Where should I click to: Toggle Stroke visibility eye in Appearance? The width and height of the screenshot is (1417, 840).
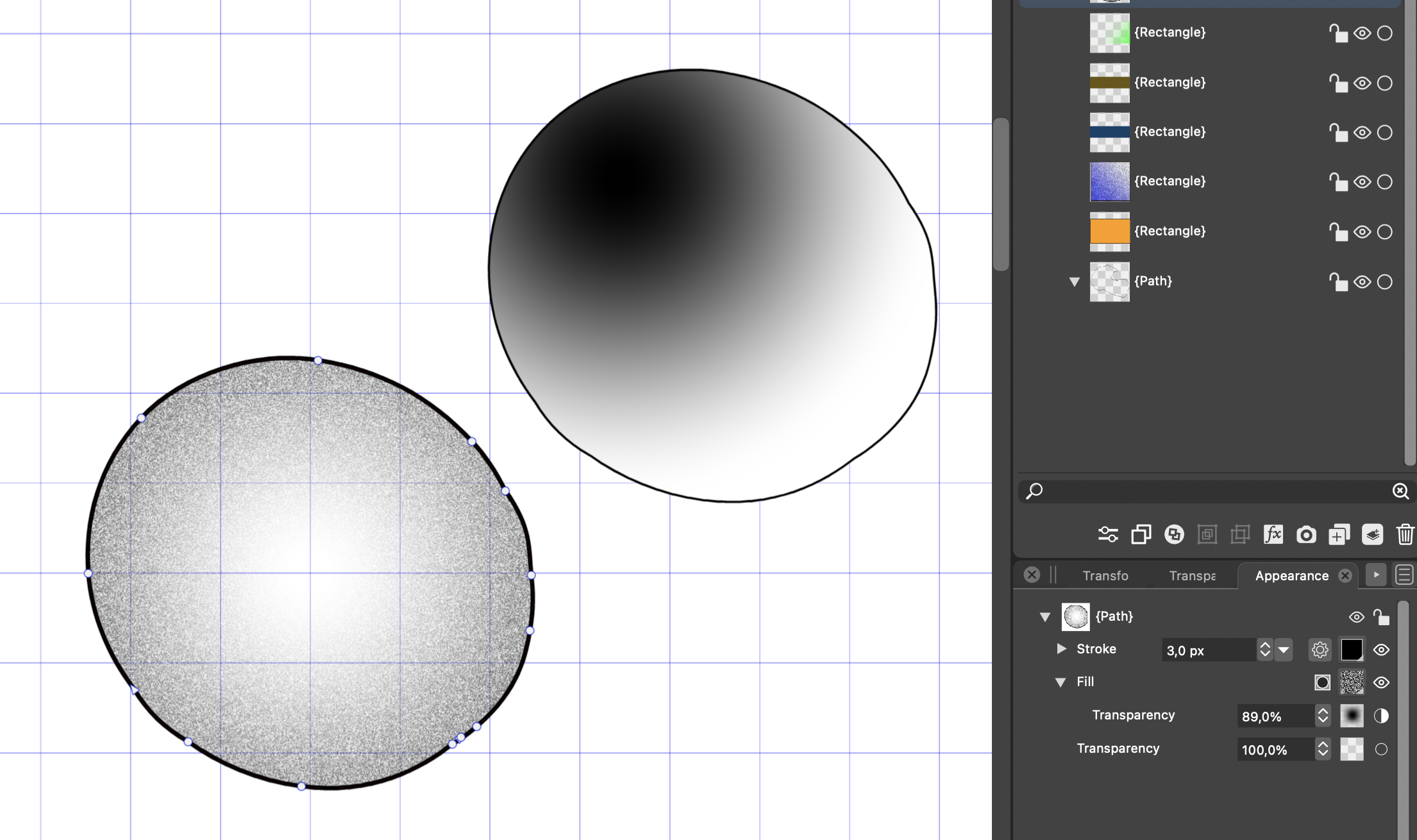click(1381, 650)
